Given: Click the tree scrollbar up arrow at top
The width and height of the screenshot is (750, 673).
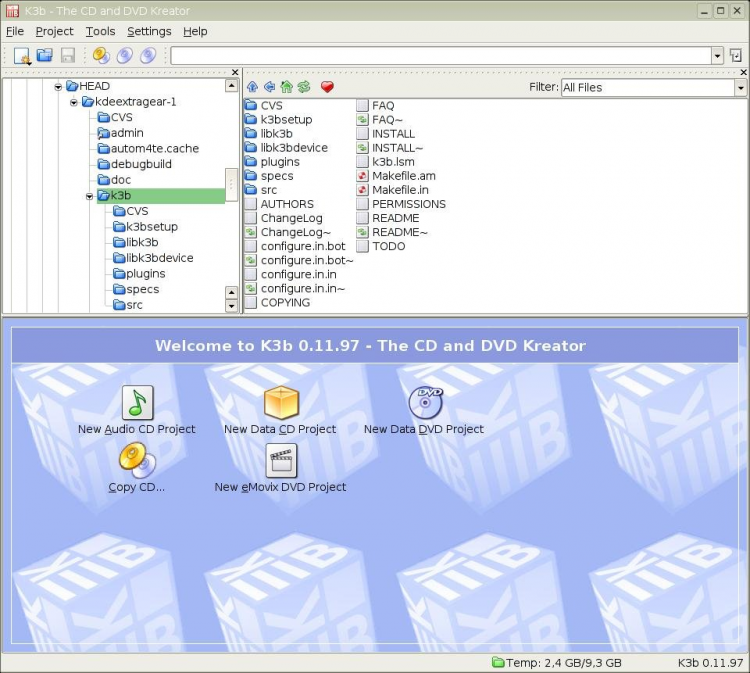Looking at the screenshot, I should (x=232, y=86).
